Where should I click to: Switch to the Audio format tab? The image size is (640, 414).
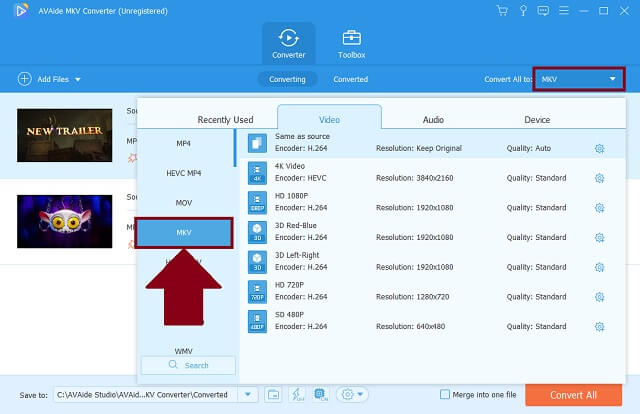tap(433, 120)
